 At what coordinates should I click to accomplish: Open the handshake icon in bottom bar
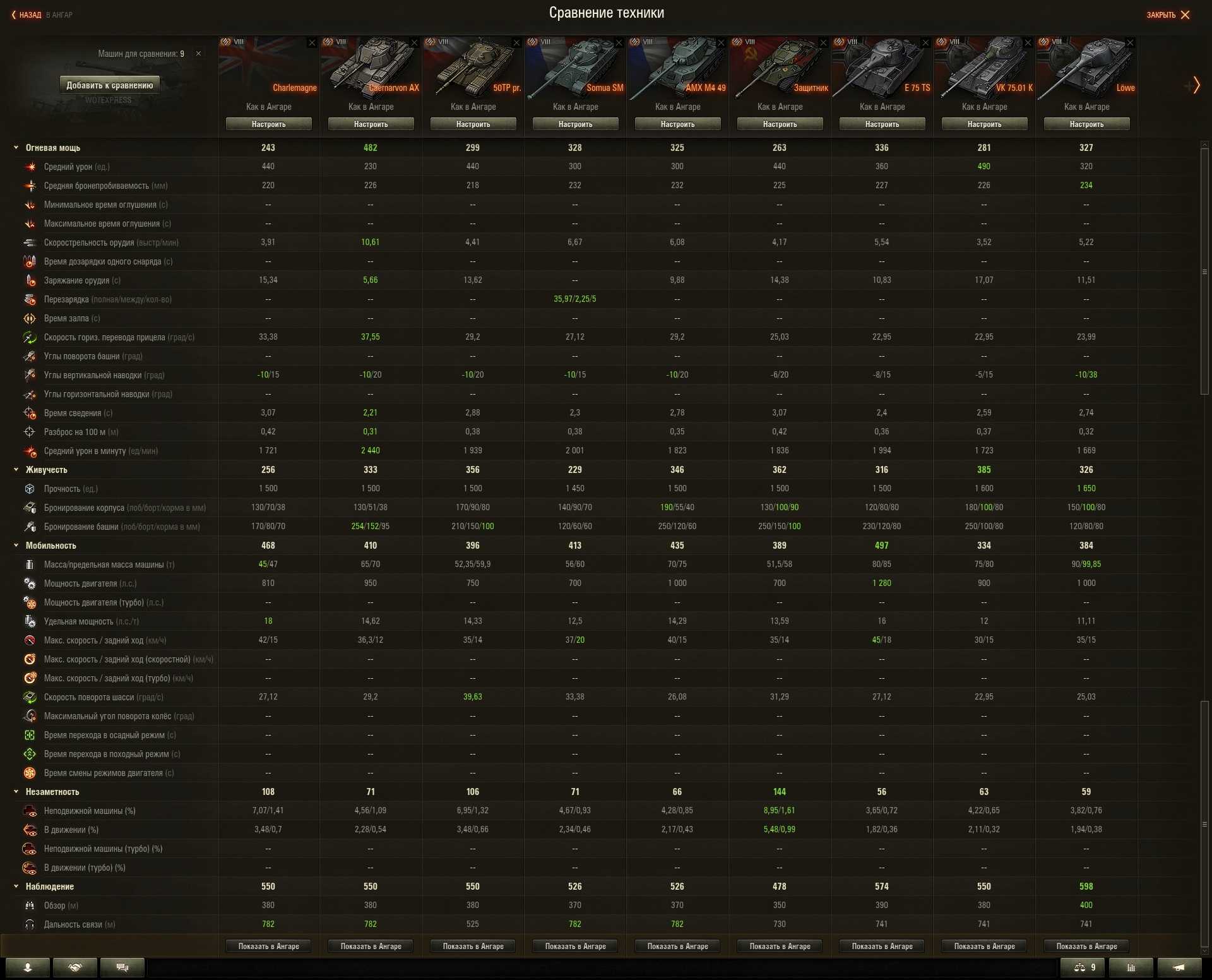(x=75, y=967)
